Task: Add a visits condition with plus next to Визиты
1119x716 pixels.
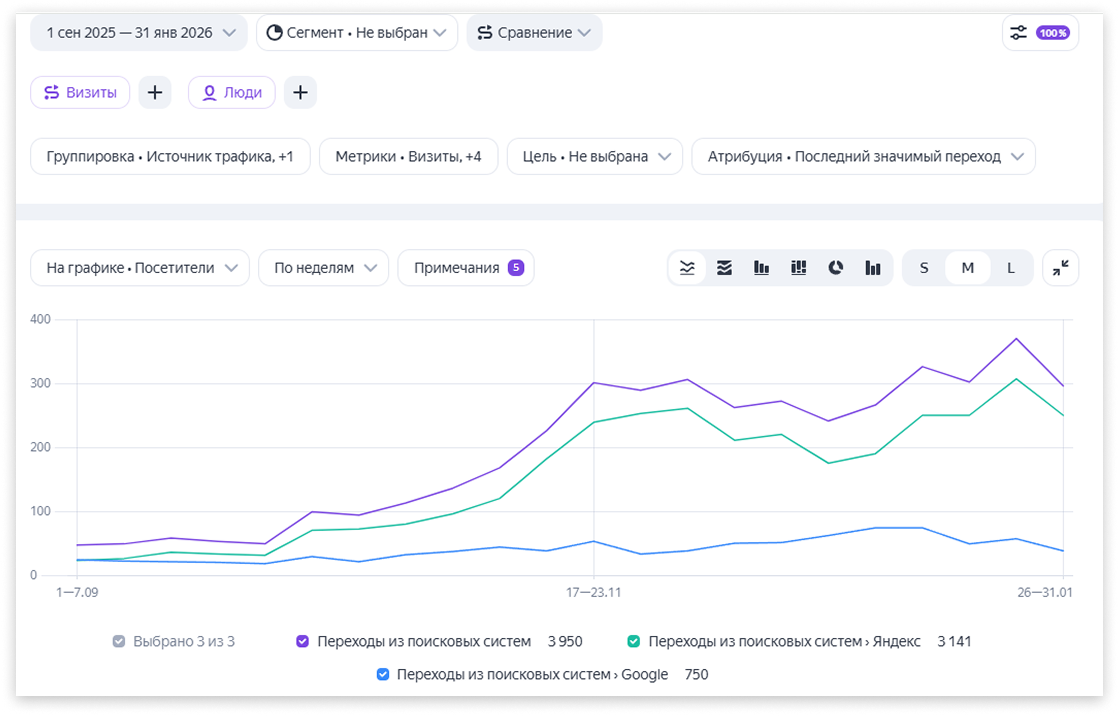Action: [x=155, y=93]
